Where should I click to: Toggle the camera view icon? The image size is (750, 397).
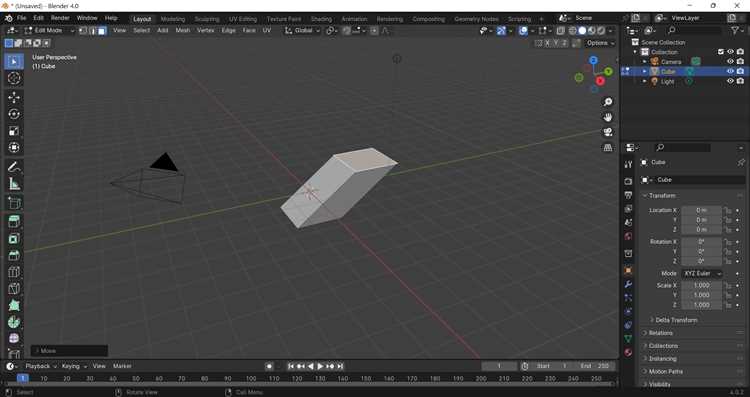point(607,132)
